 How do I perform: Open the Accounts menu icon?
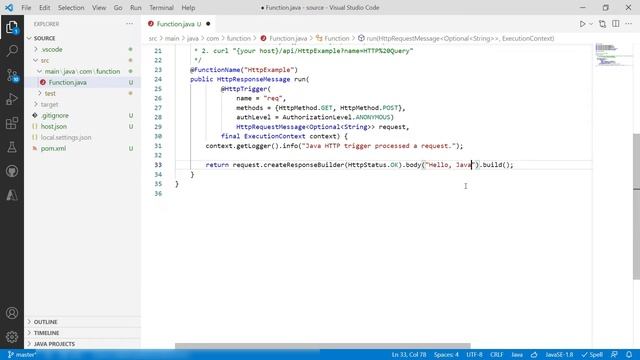tap(12, 313)
